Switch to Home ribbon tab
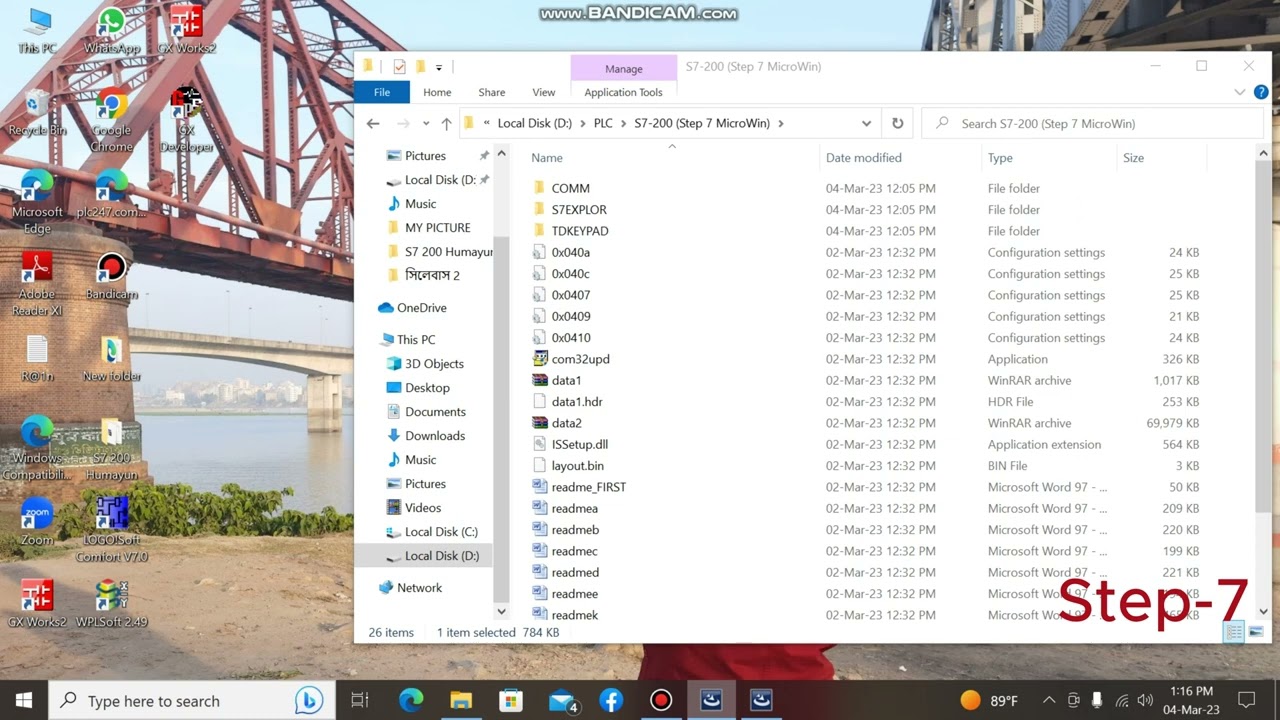 pos(437,92)
